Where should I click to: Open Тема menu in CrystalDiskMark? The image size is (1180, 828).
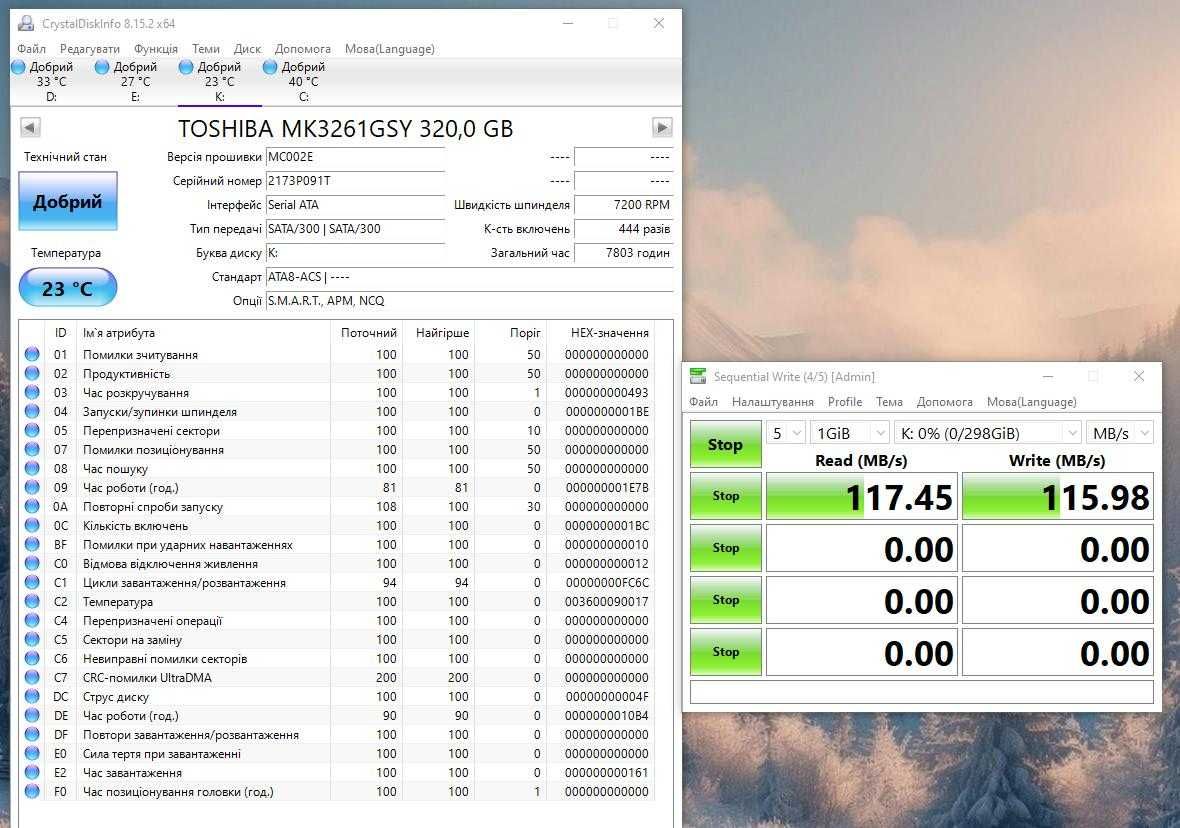[889, 402]
